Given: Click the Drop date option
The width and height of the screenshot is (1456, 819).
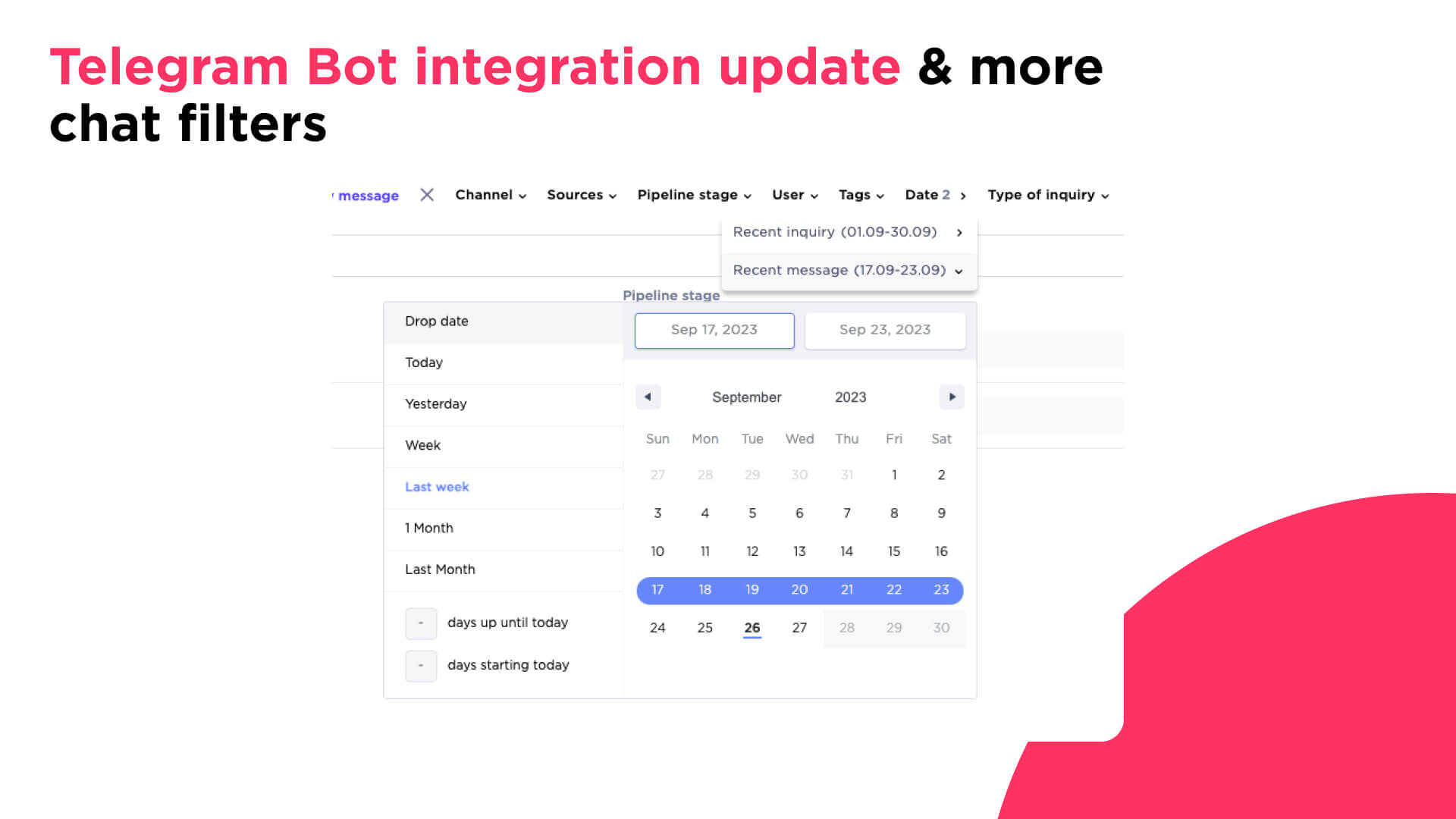Looking at the screenshot, I should click(437, 321).
